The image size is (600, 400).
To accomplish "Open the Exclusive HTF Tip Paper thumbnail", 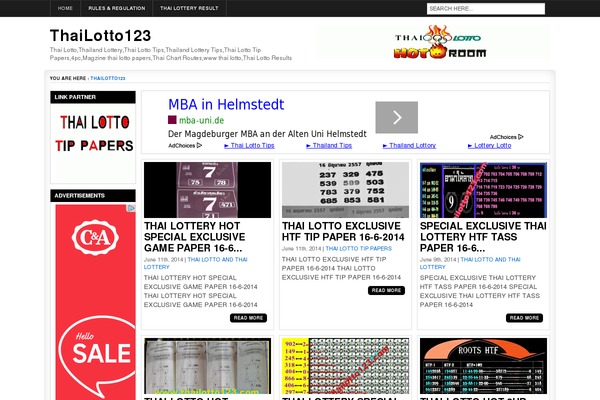I will pos(345,190).
